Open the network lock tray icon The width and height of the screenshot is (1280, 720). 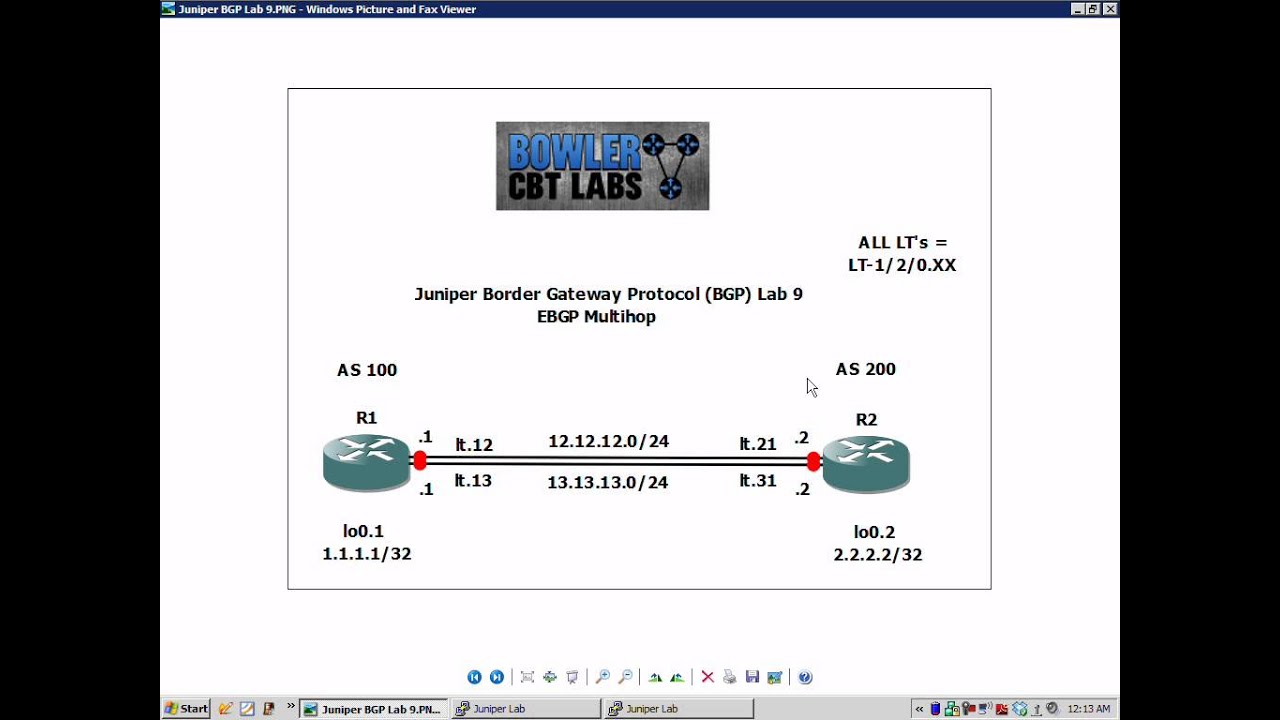(952, 709)
